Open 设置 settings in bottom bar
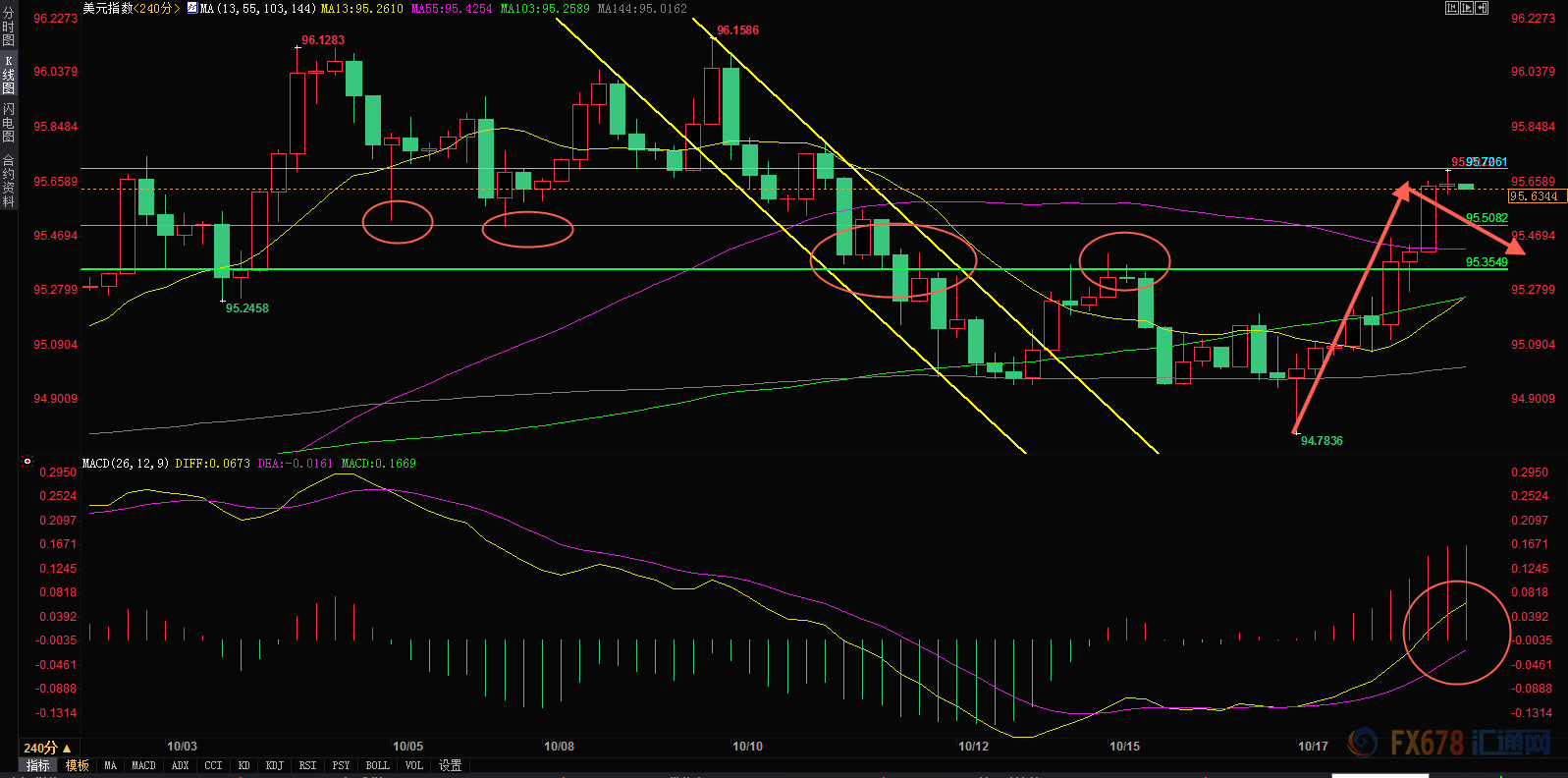 [x=451, y=766]
